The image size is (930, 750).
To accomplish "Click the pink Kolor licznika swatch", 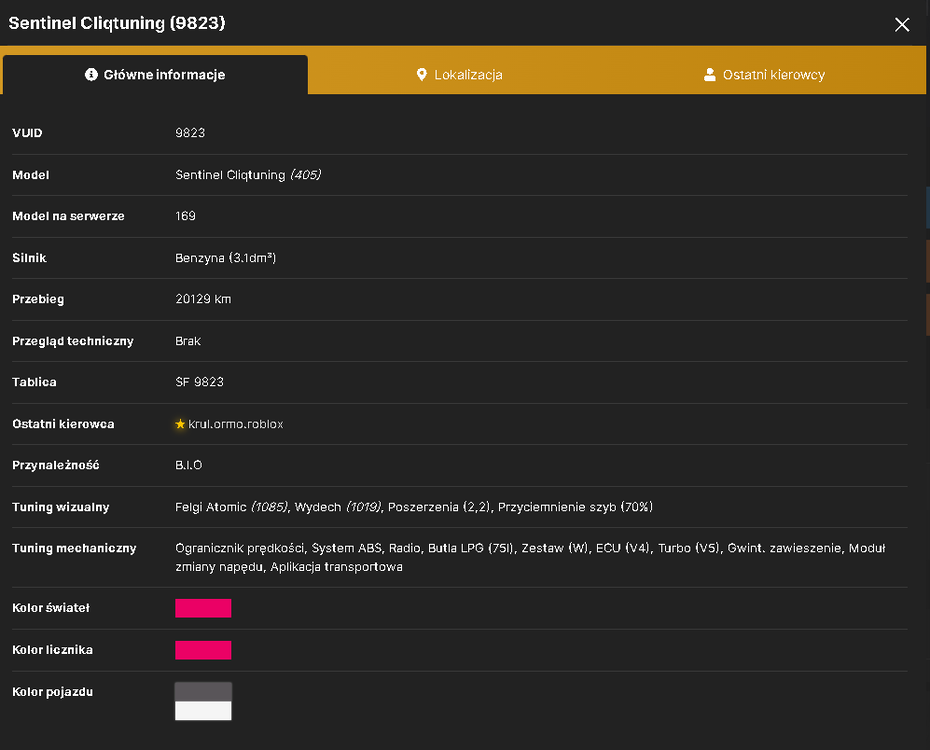I will click(x=203, y=650).
